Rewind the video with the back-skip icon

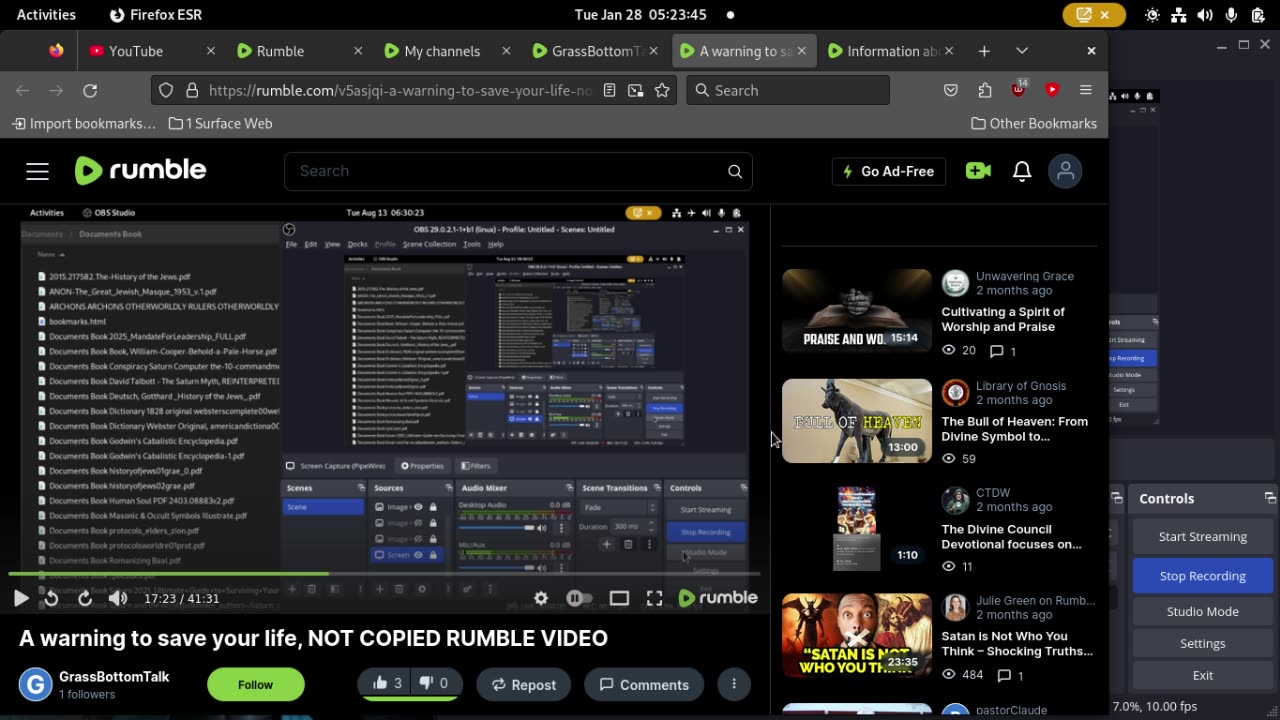51,598
